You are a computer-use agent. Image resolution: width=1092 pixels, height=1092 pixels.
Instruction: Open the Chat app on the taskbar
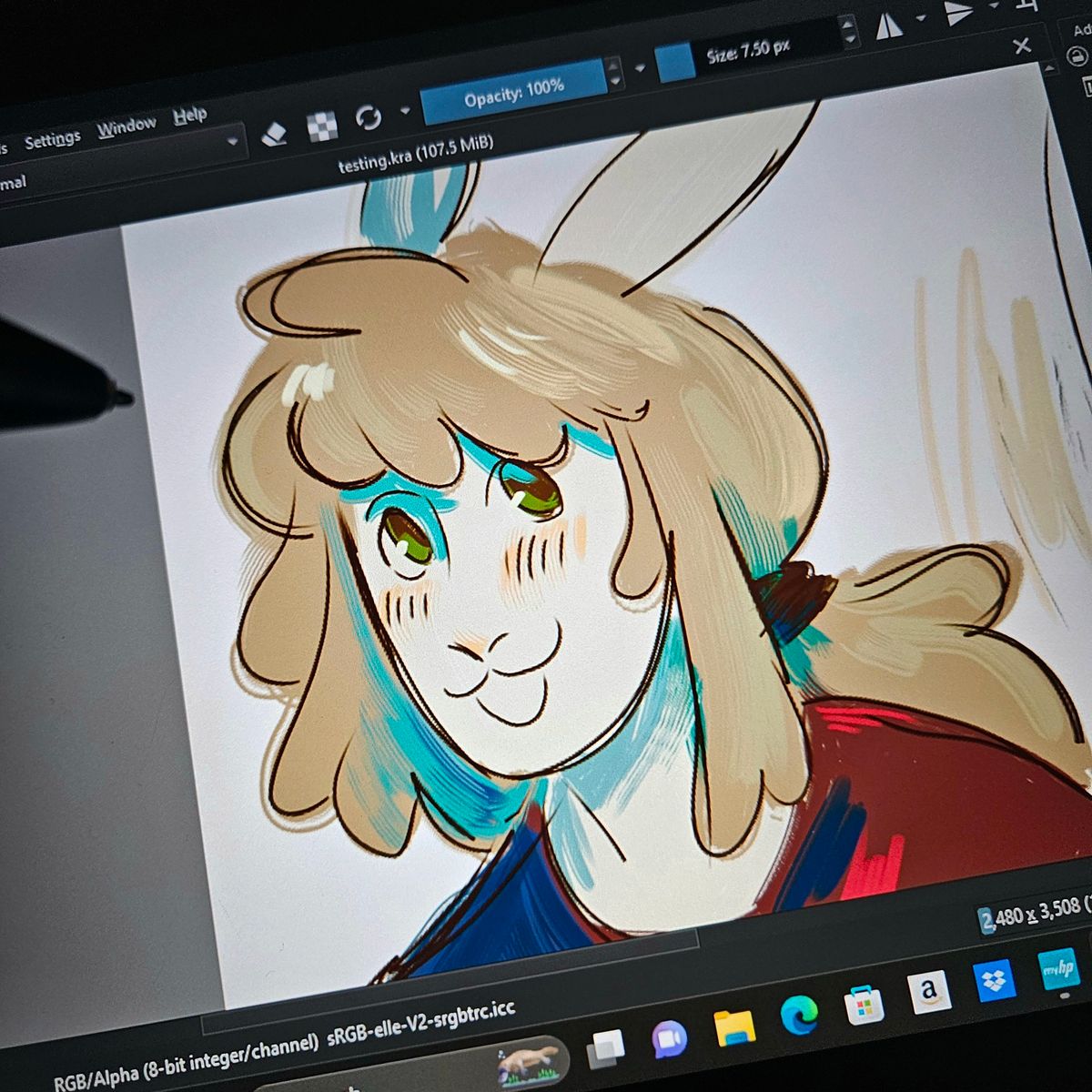(x=669, y=1038)
